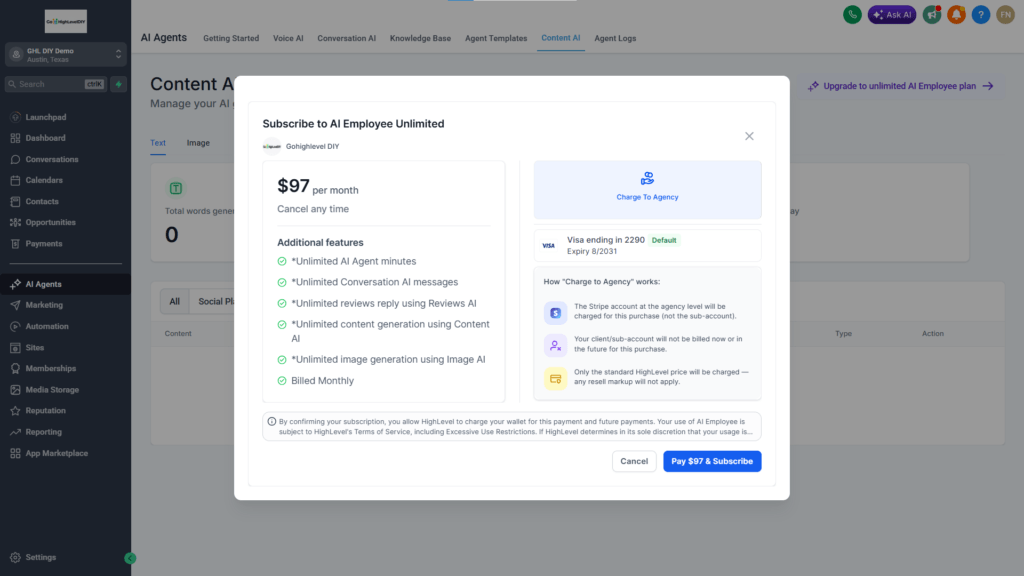1024x576 pixels.
Task: Click the sidebar Search field
Action: coord(55,84)
